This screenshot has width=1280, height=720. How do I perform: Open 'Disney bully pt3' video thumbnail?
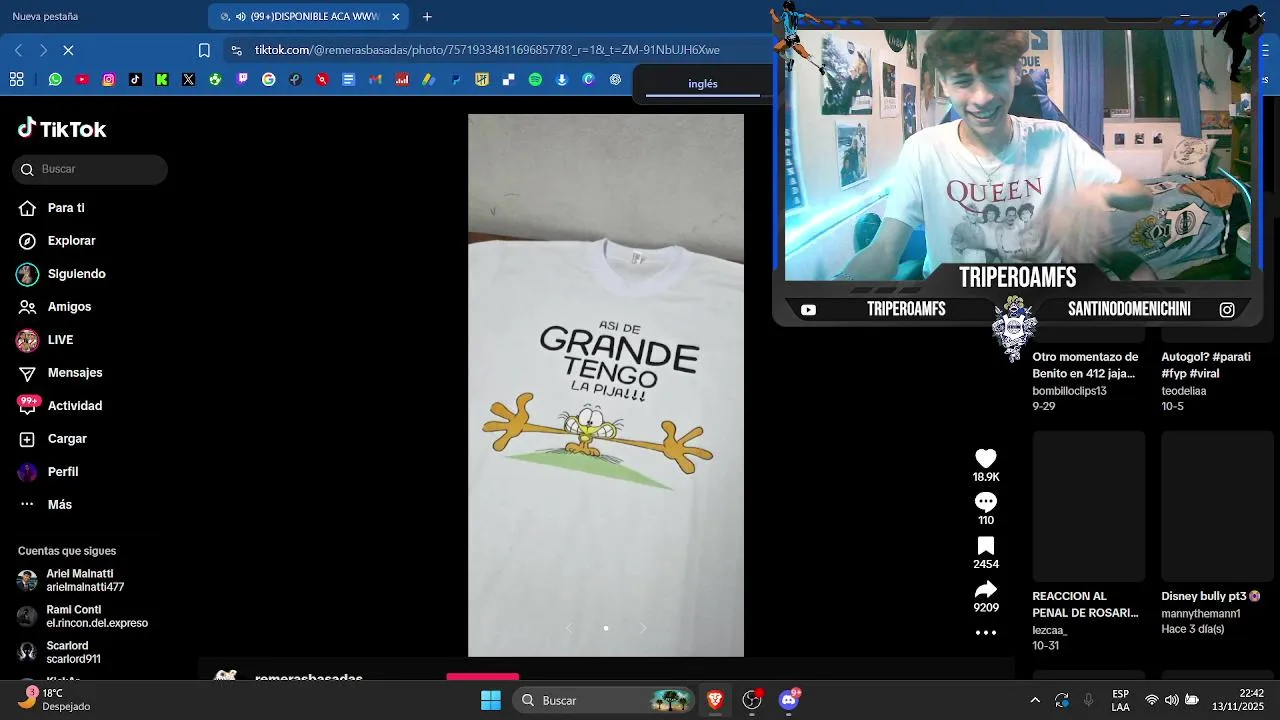(1217, 506)
